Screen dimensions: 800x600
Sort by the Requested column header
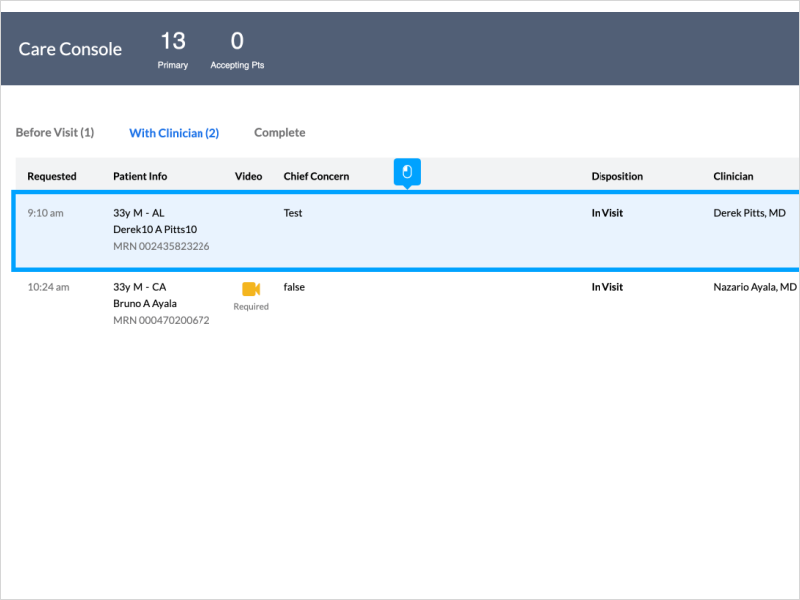point(52,176)
